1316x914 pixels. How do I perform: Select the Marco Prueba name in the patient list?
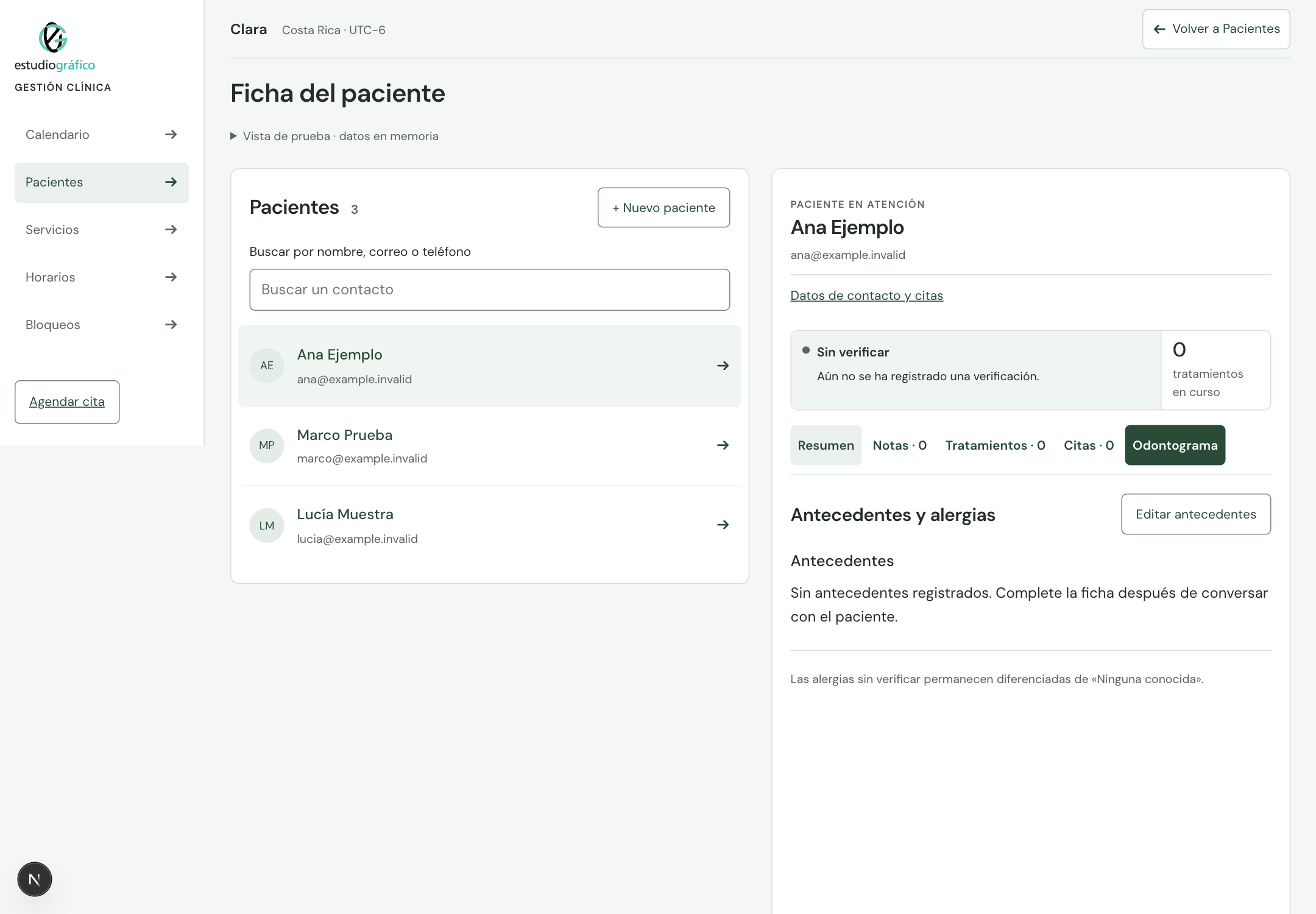345,435
